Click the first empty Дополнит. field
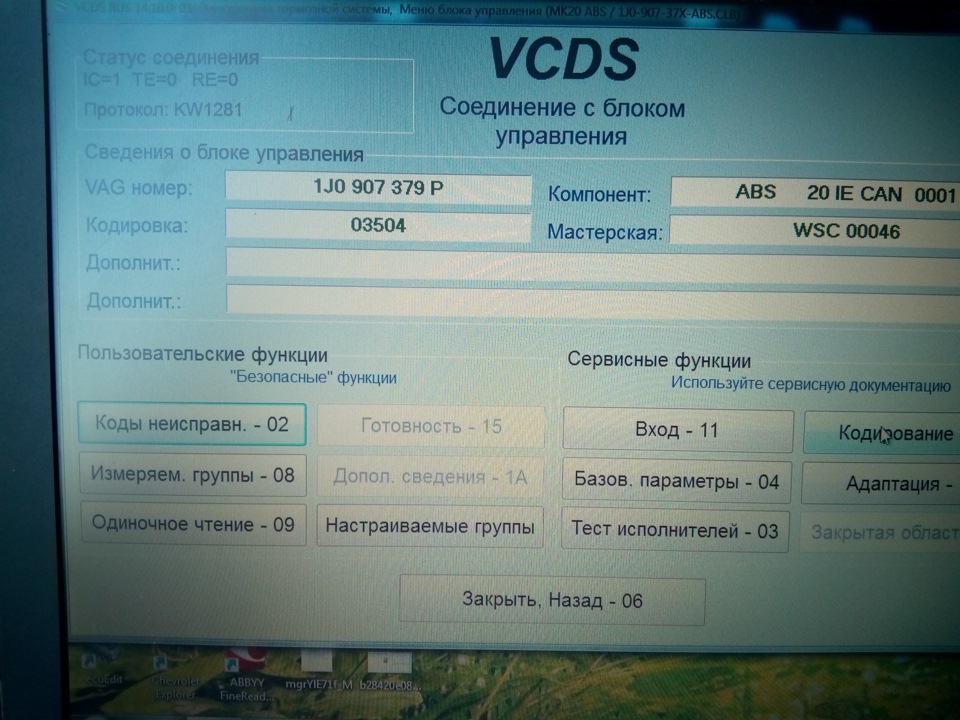The width and height of the screenshot is (960, 720). [593, 266]
